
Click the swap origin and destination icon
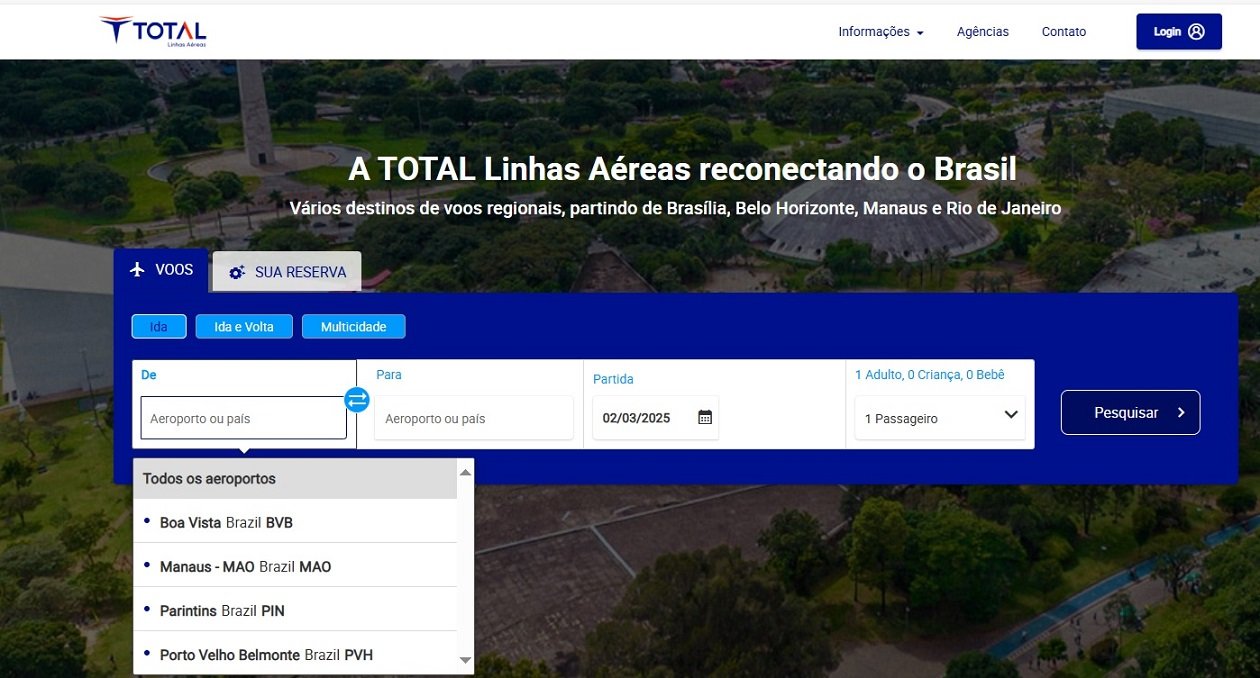357,400
